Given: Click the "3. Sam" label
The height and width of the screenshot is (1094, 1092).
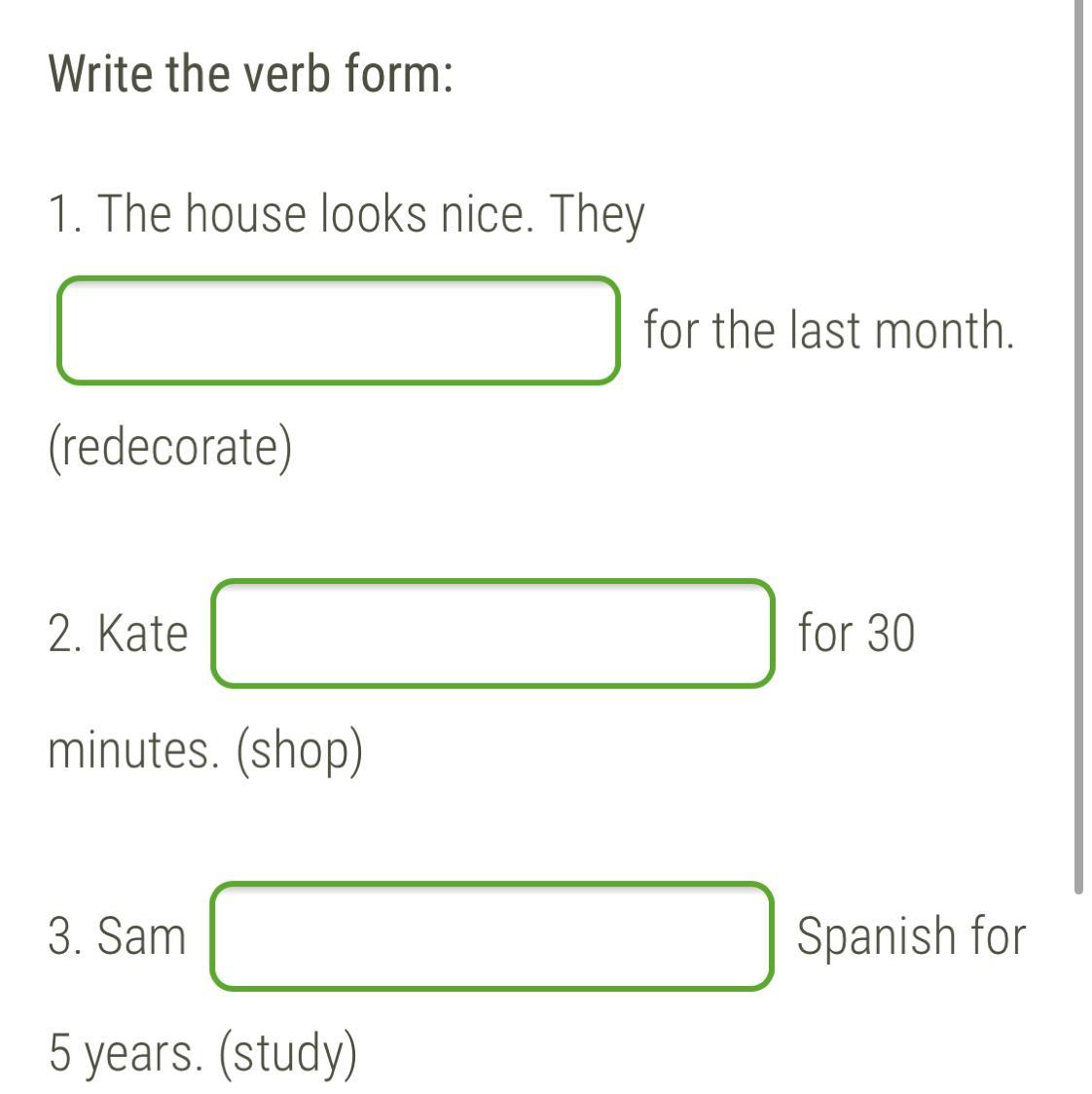Looking at the screenshot, I should pyautogui.click(x=117, y=935).
